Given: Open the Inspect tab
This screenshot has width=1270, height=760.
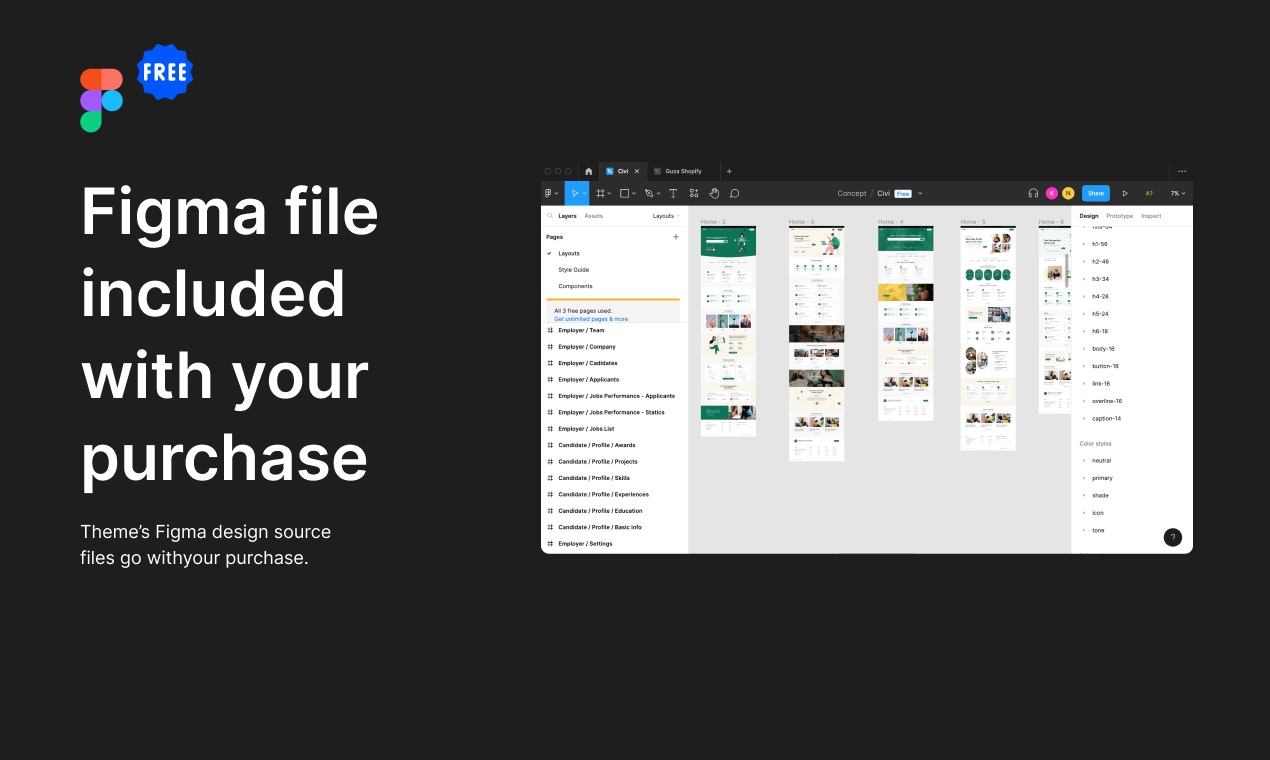Looking at the screenshot, I should coord(1151,216).
